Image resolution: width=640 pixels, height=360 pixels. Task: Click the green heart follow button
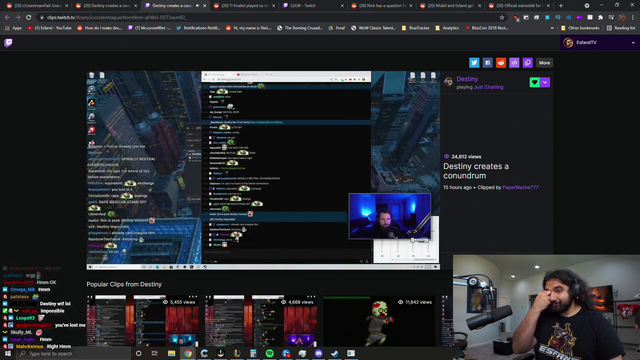coord(534,82)
